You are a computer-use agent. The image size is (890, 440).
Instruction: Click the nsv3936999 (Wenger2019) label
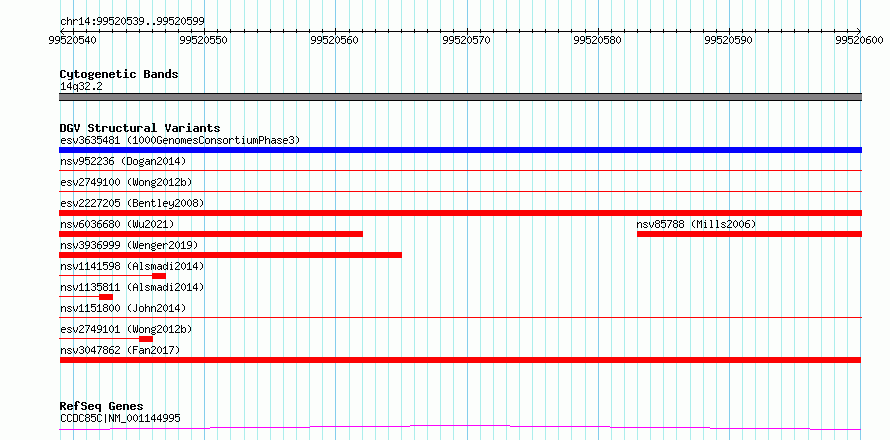(129, 245)
